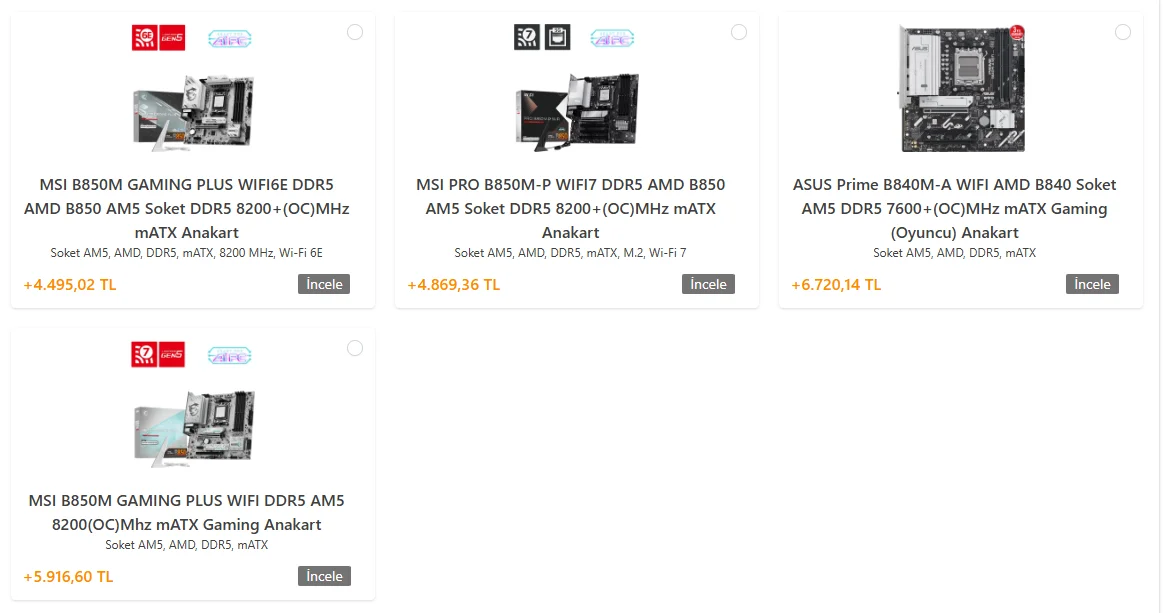This screenshot has width=1163, height=613.
Task: Click İncele for the ASUS Prime B840M-A
Action: [x=1093, y=284]
